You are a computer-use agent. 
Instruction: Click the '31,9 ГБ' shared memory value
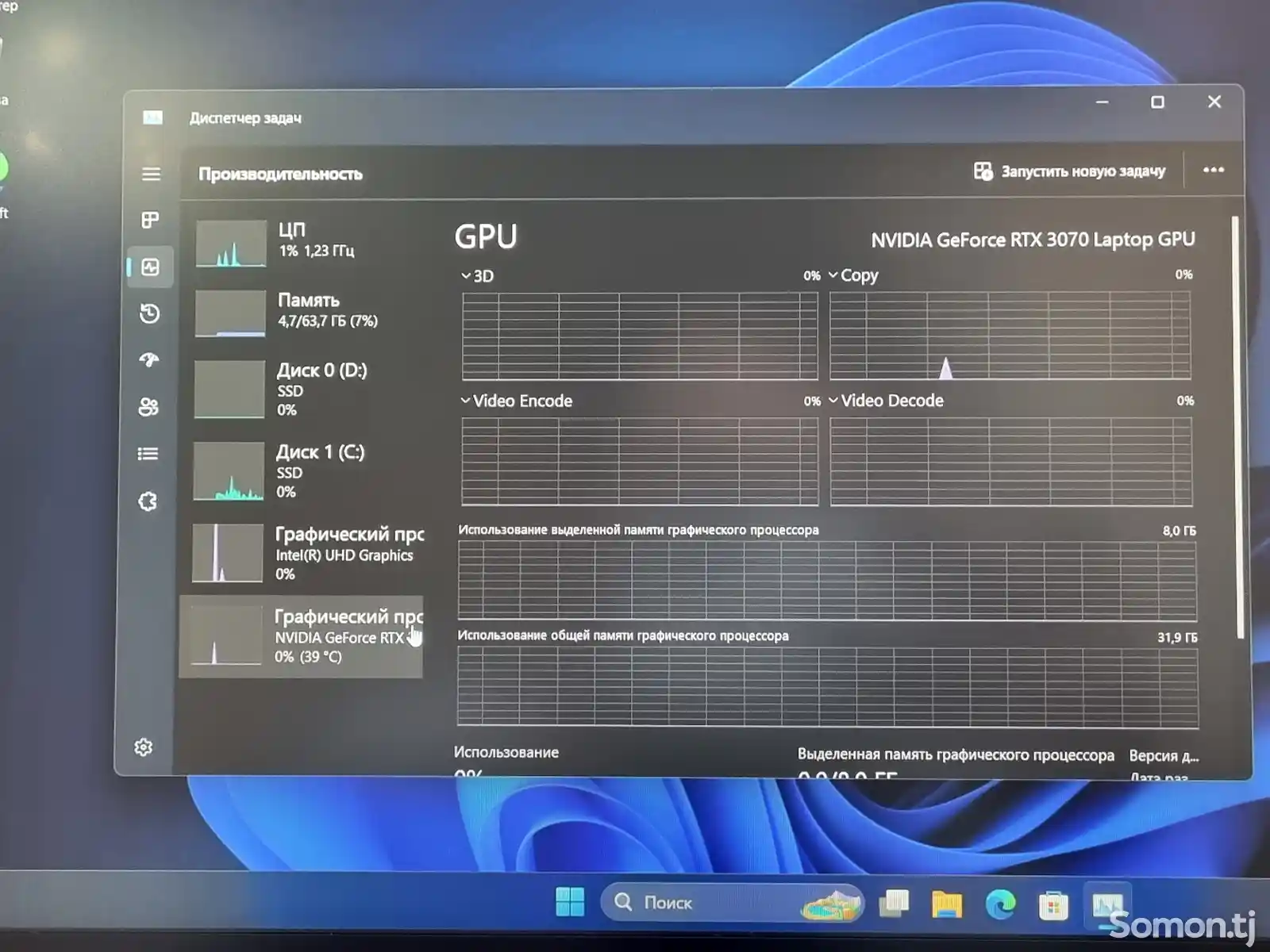tap(1177, 637)
